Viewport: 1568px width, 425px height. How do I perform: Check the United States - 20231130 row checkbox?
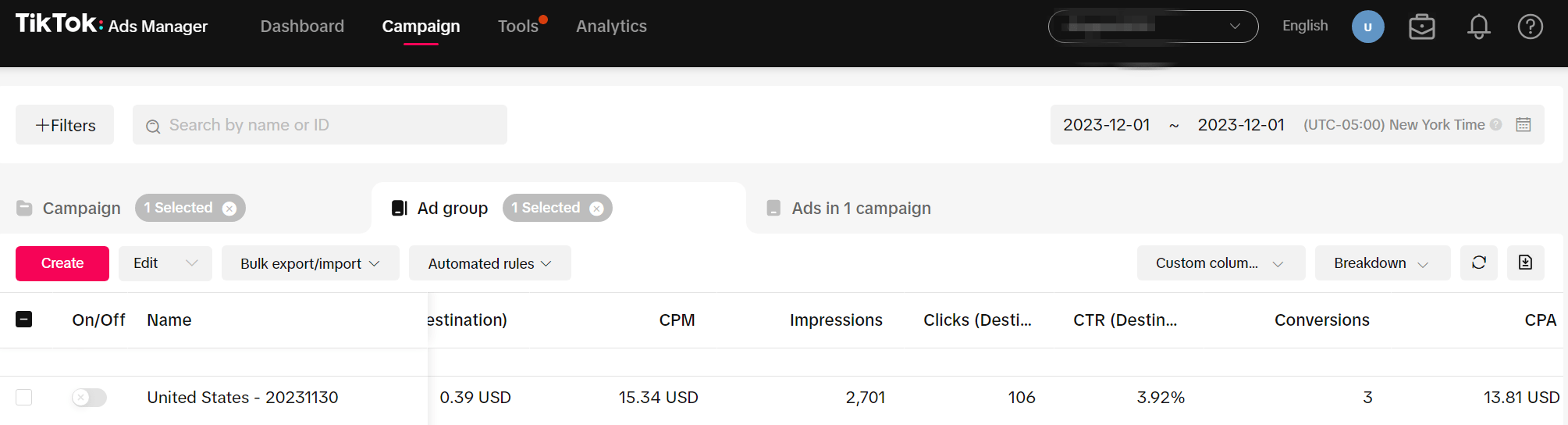[24, 398]
